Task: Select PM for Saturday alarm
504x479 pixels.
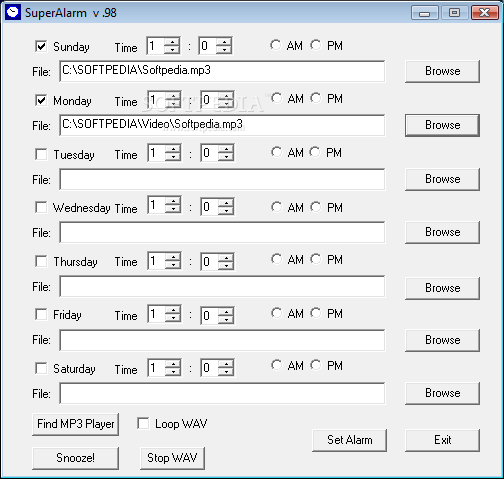Action: tap(315, 365)
